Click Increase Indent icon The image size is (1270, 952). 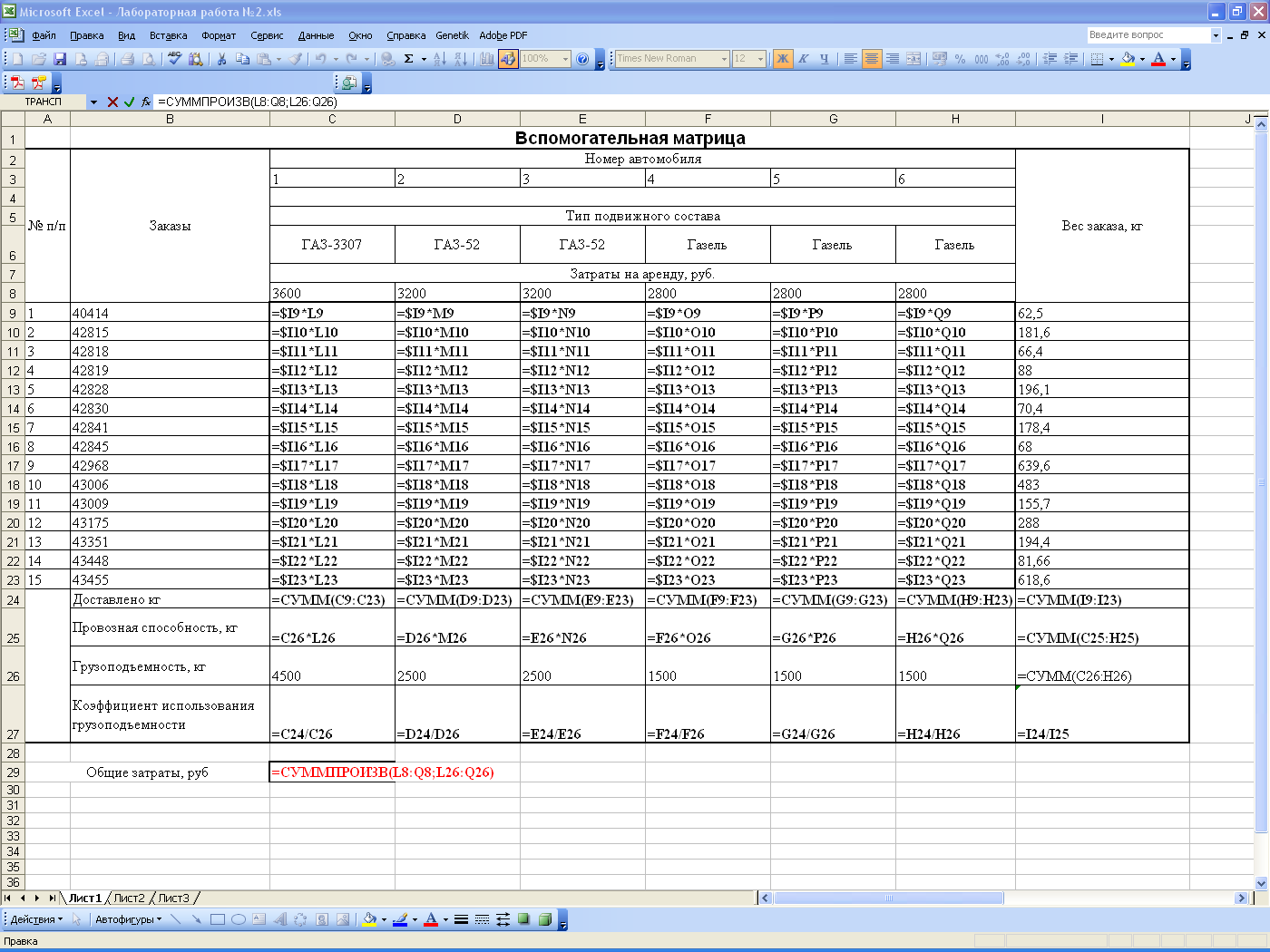click(x=1071, y=59)
